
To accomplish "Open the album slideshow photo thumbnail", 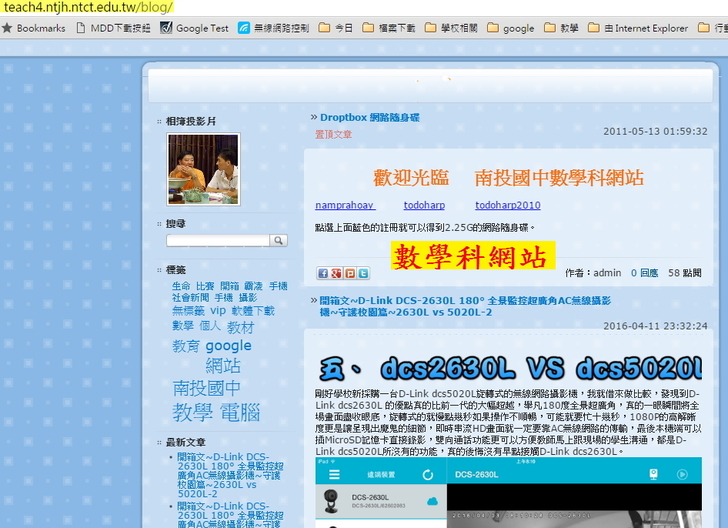I will [x=203, y=169].
